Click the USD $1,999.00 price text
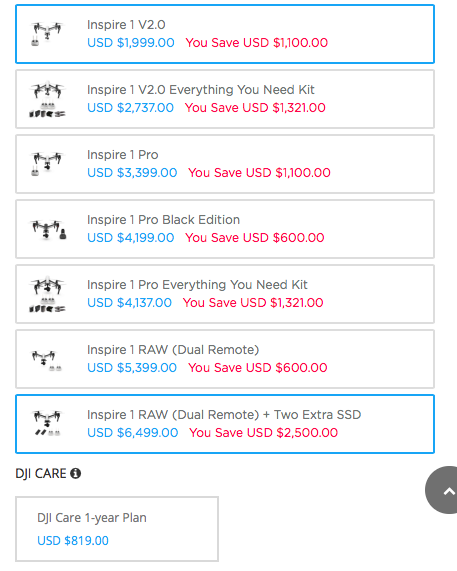This screenshot has width=457, height=571. pyautogui.click(x=131, y=43)
